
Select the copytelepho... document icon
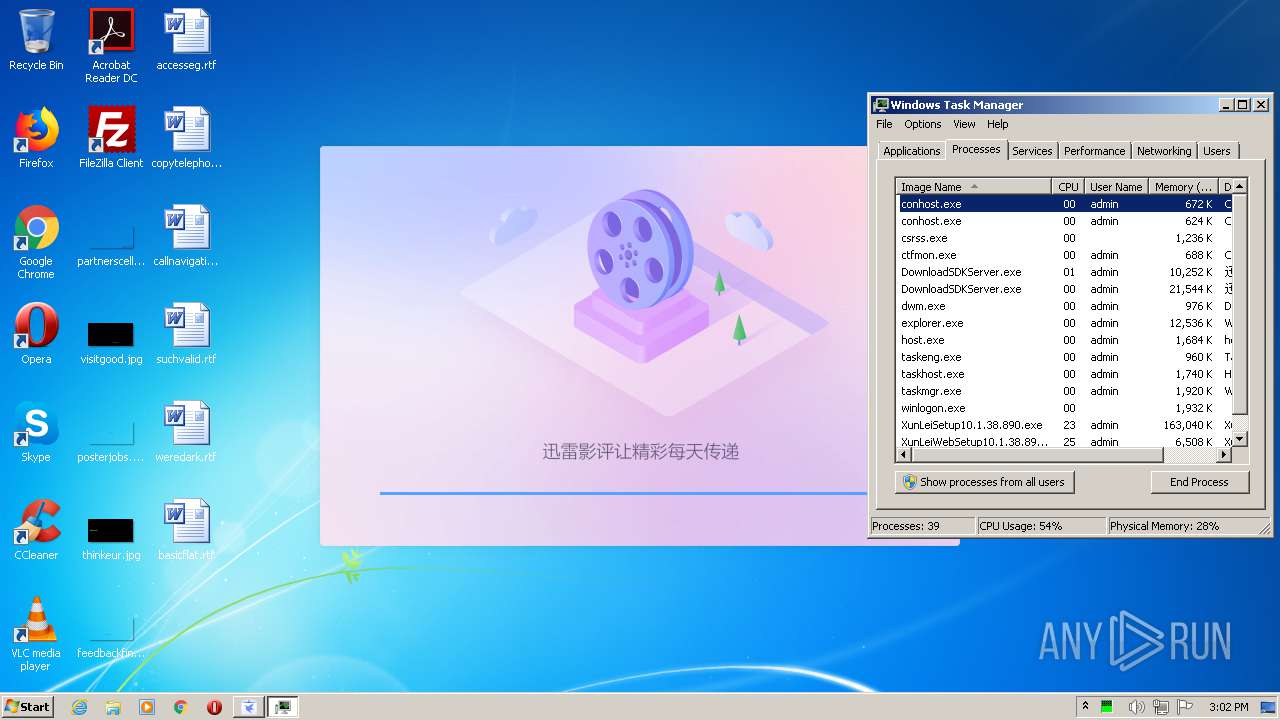[x=186, y=138]
